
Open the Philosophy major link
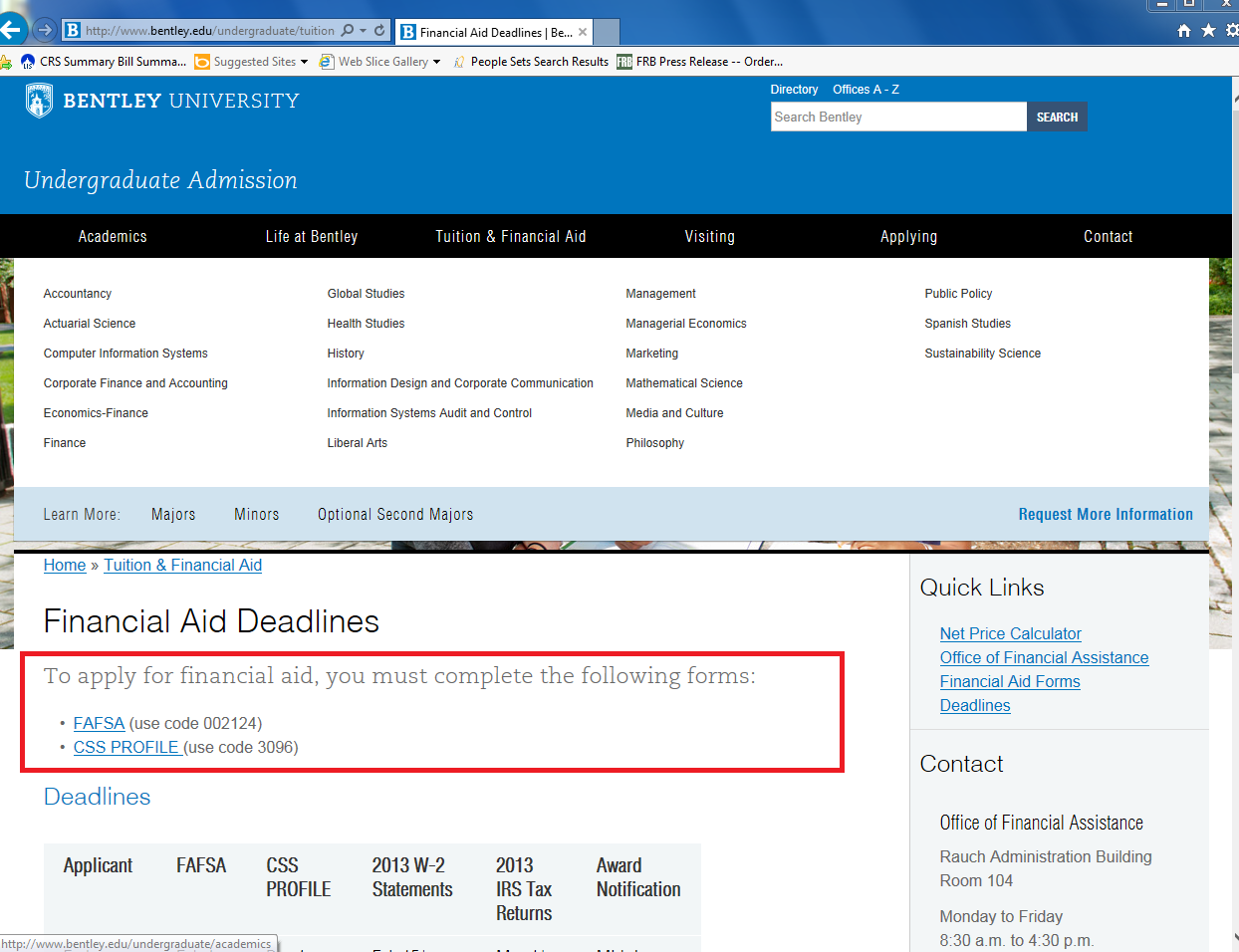coord(655,443)
